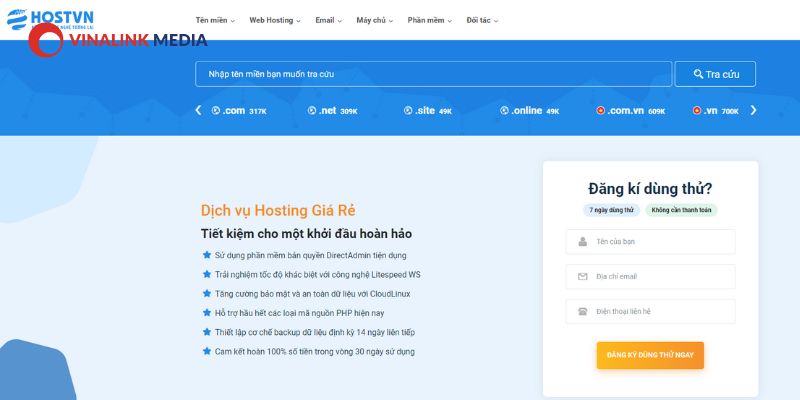This screenshot has height=400, width=800.
Task: Click the envelope icon in email field
Action: click(x=583, y=277)
